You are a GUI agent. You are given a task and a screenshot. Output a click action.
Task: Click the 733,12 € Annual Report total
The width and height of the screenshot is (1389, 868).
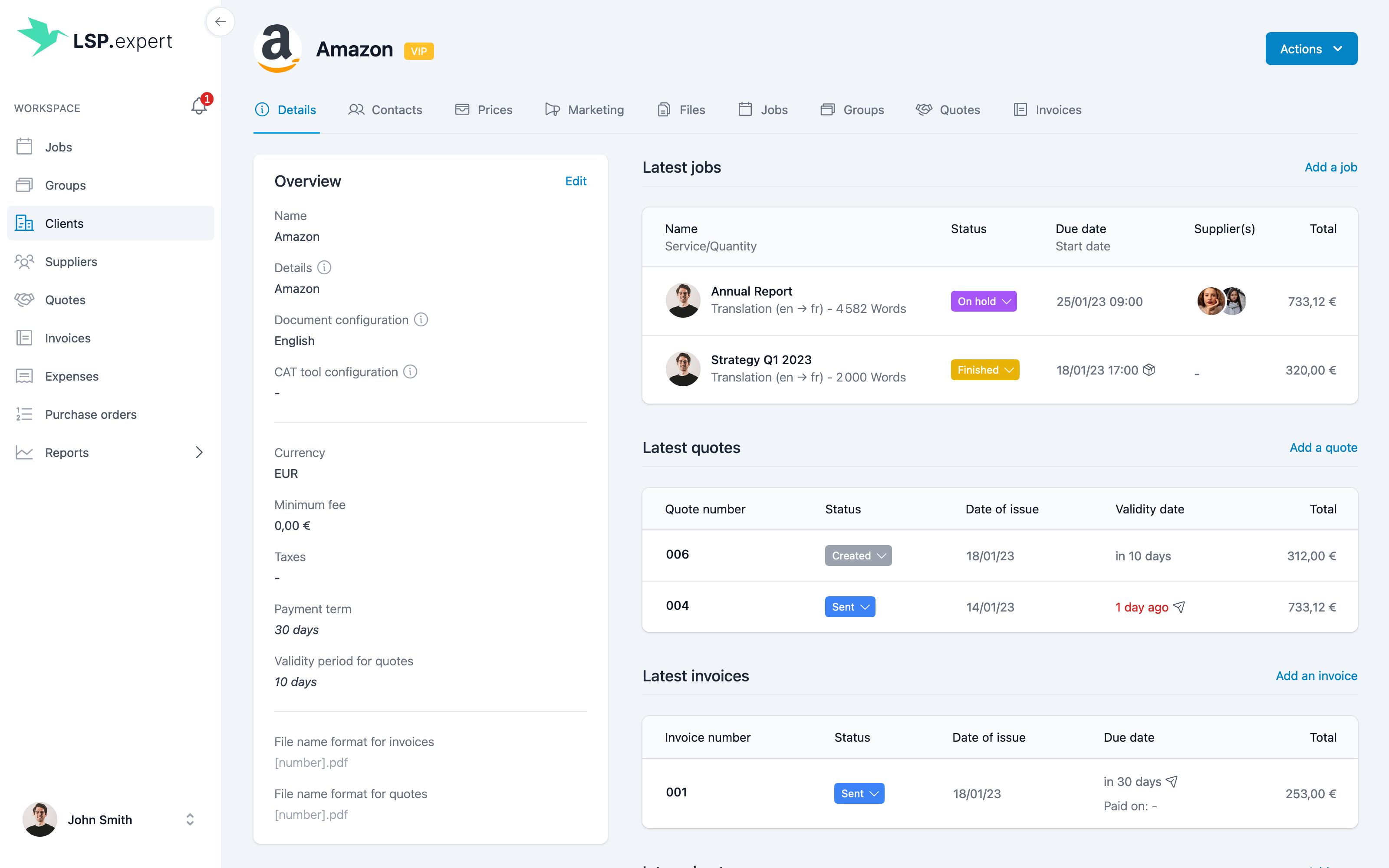click(x=1311, y=301)
